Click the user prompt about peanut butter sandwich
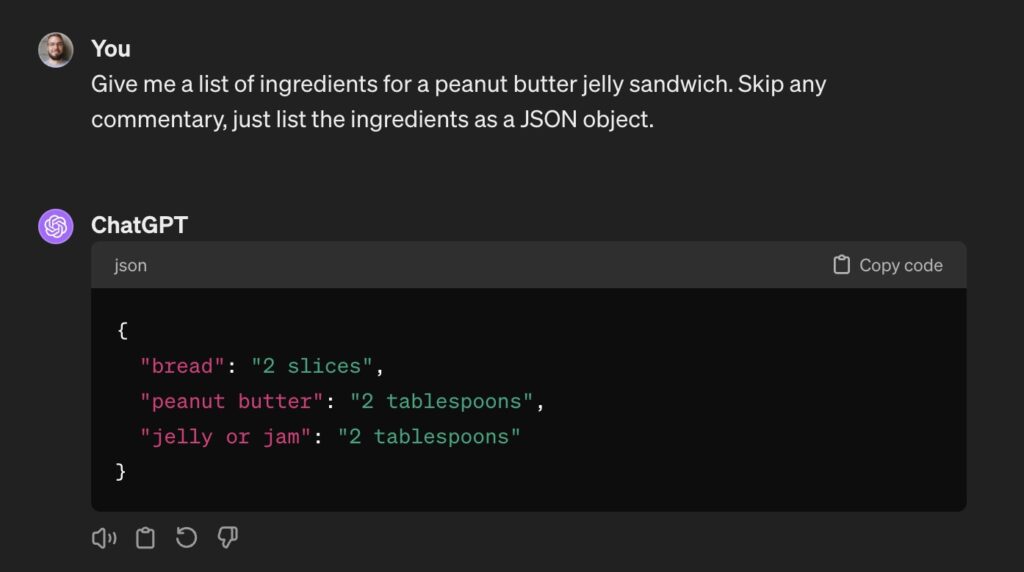This screenshot has width=1024, height=572. [458, 101]
